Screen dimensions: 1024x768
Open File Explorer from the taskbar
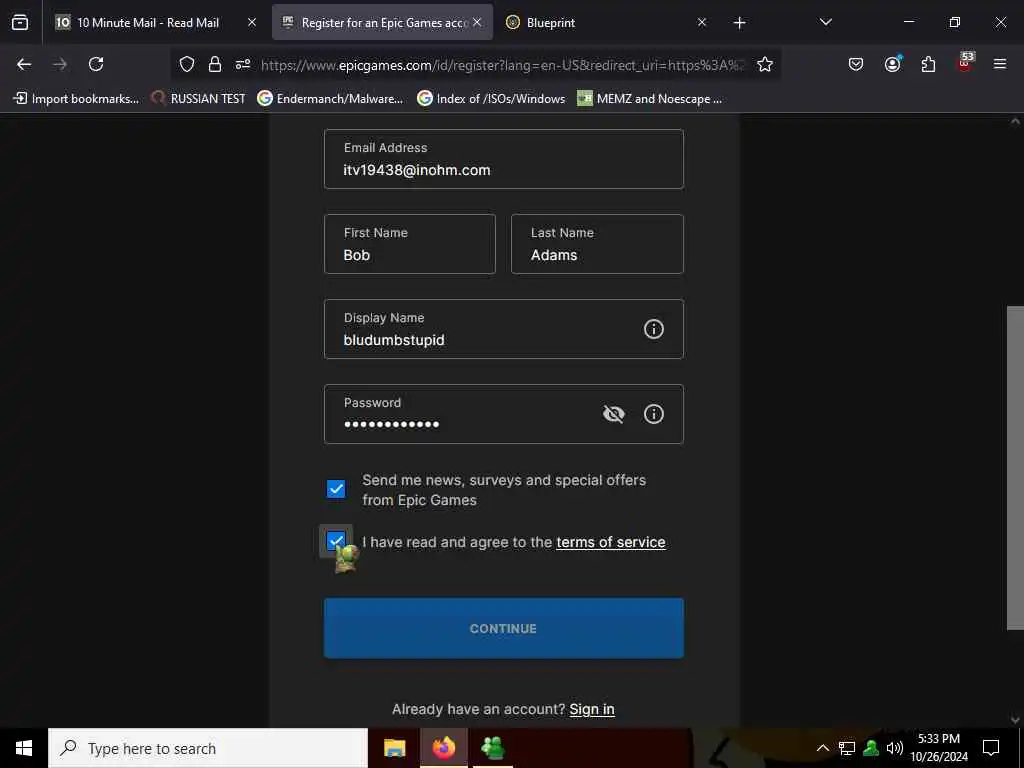(x=394, y=748)
